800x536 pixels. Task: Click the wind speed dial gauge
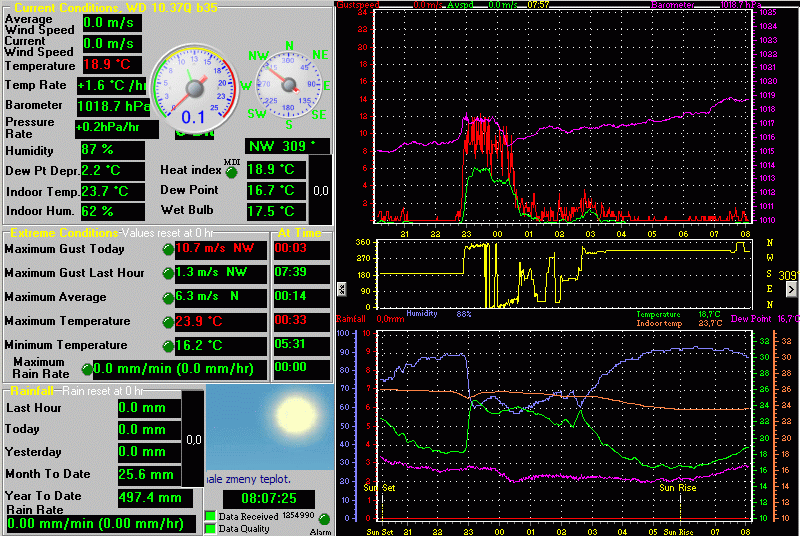tap(194, 86)
